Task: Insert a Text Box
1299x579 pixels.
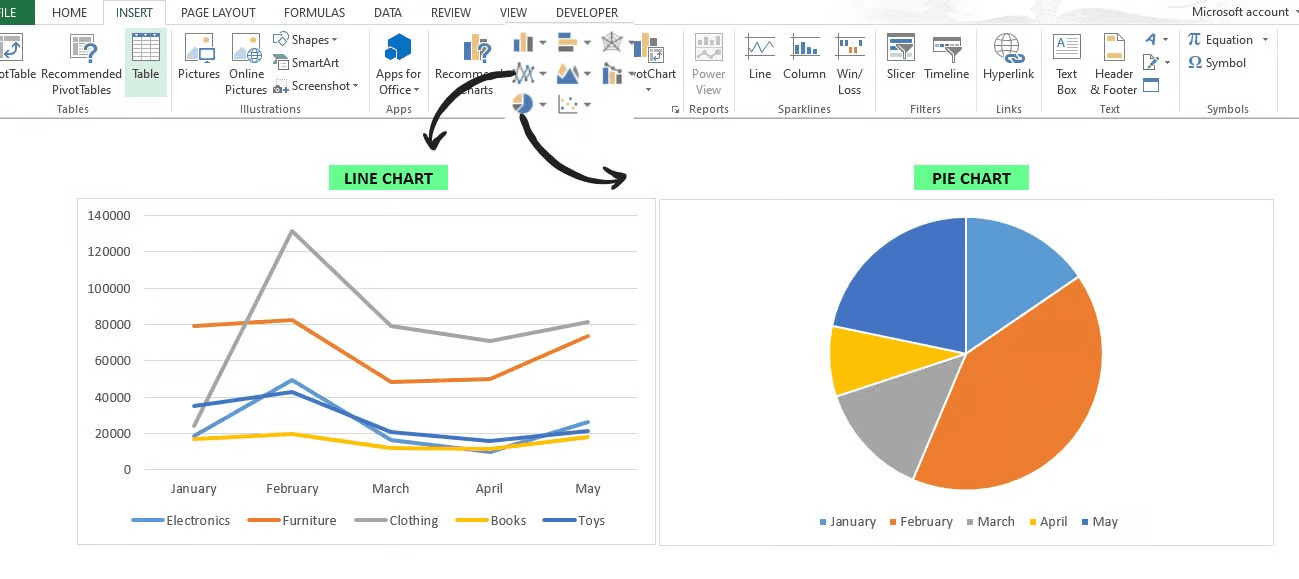Action: [1065, 62]
